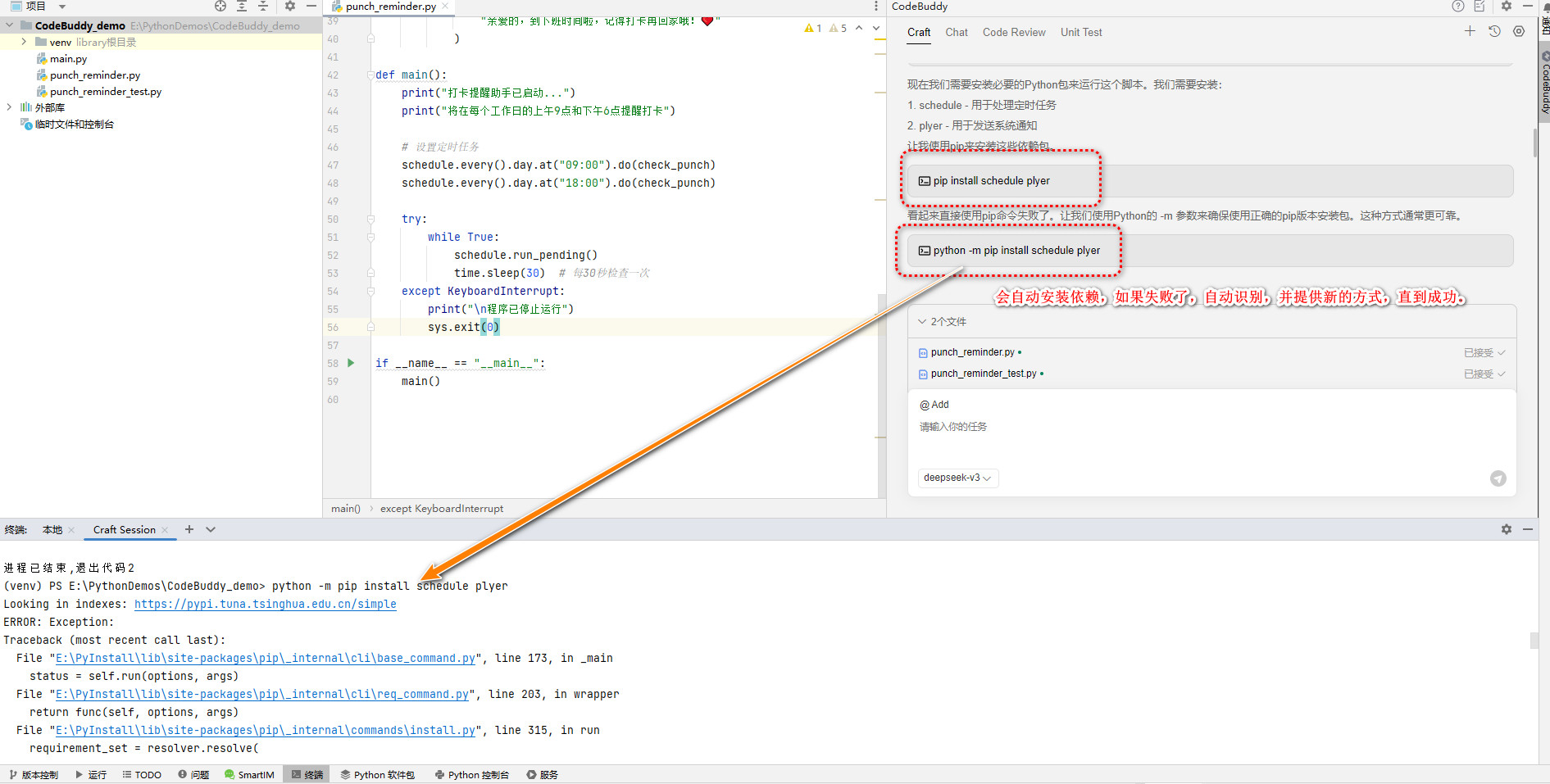
Task: Switch to the Code Review tab
Action: click(1014, 32)
